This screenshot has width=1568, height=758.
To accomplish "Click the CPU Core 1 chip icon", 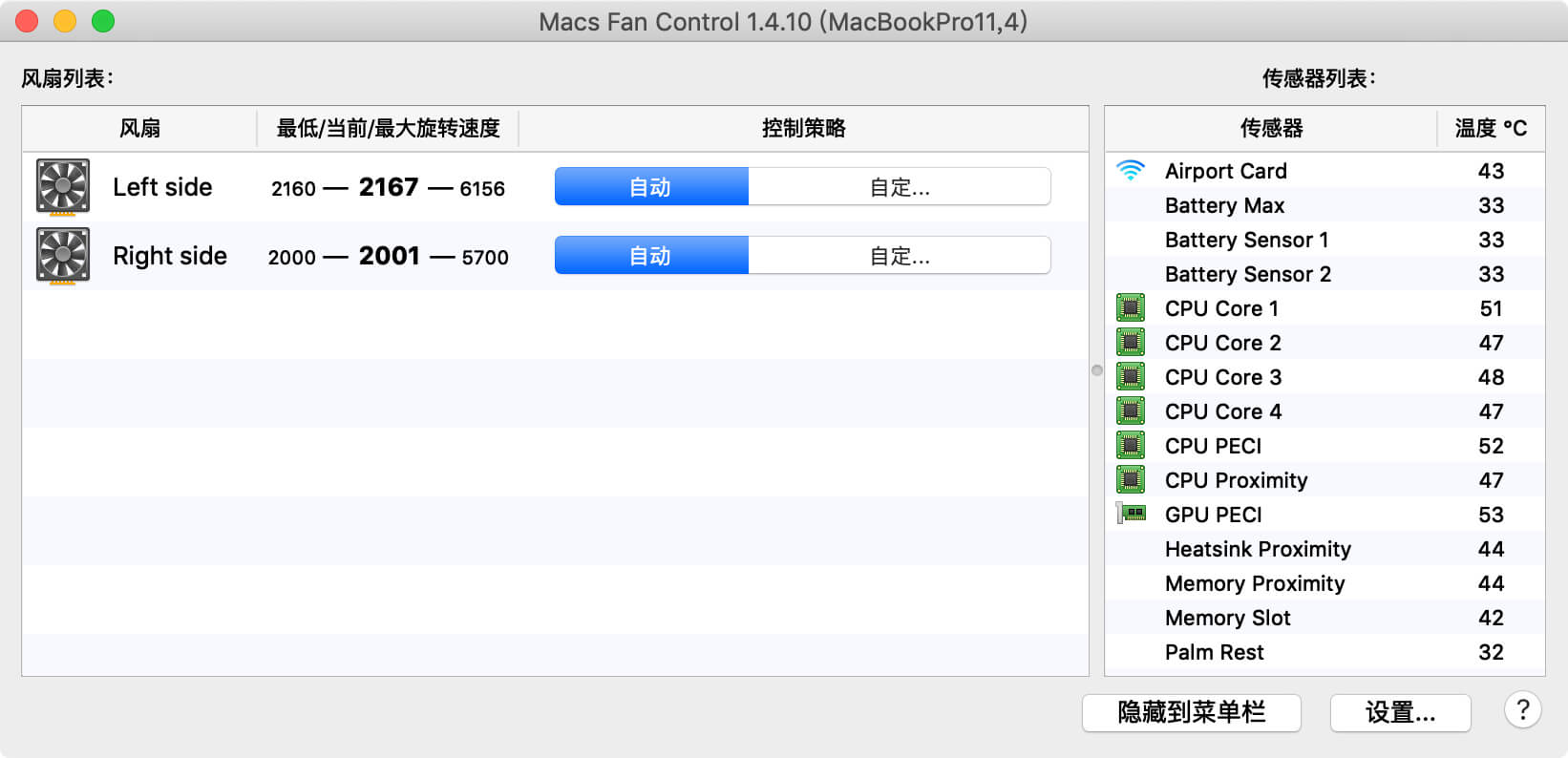I will coord(1131,308).
